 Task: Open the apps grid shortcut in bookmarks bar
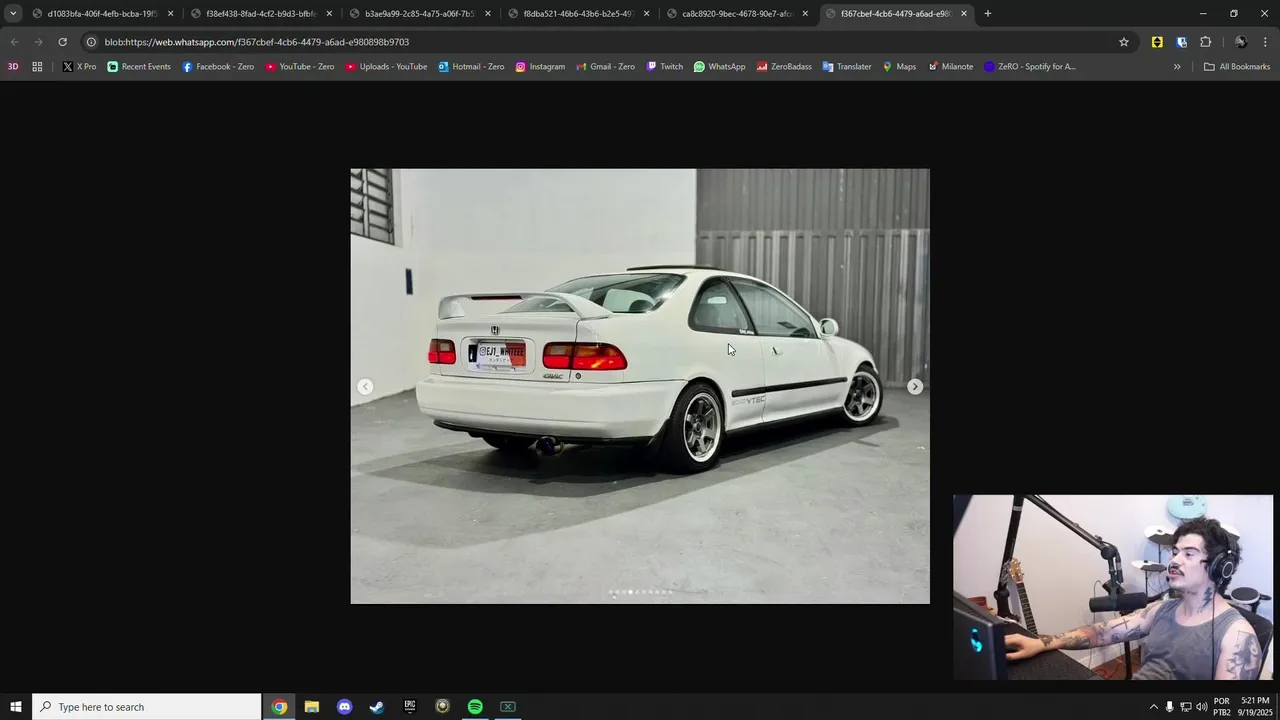(x=37, y=67)
